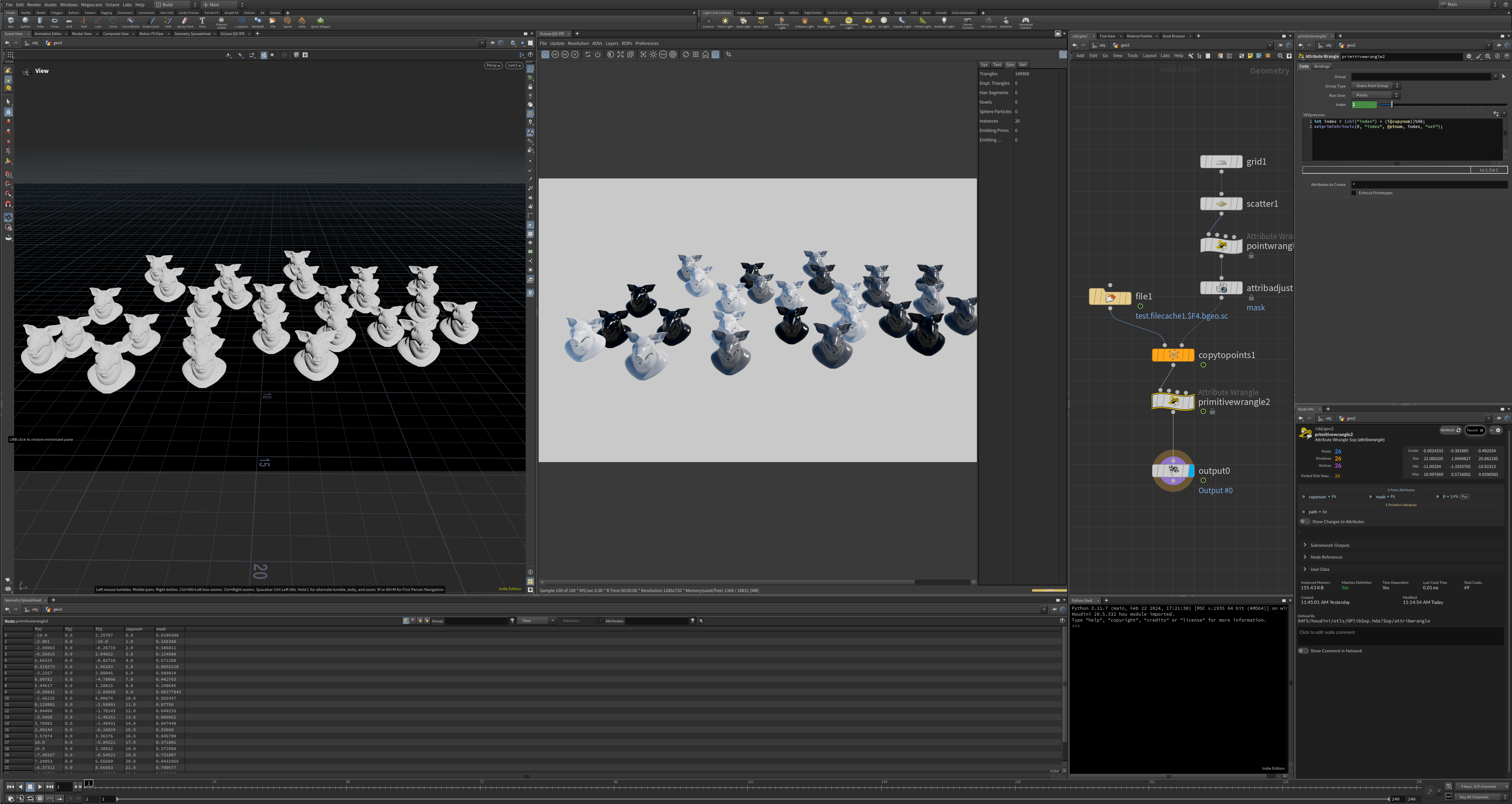Click the scatter1 node icon

click(1221, 204)
